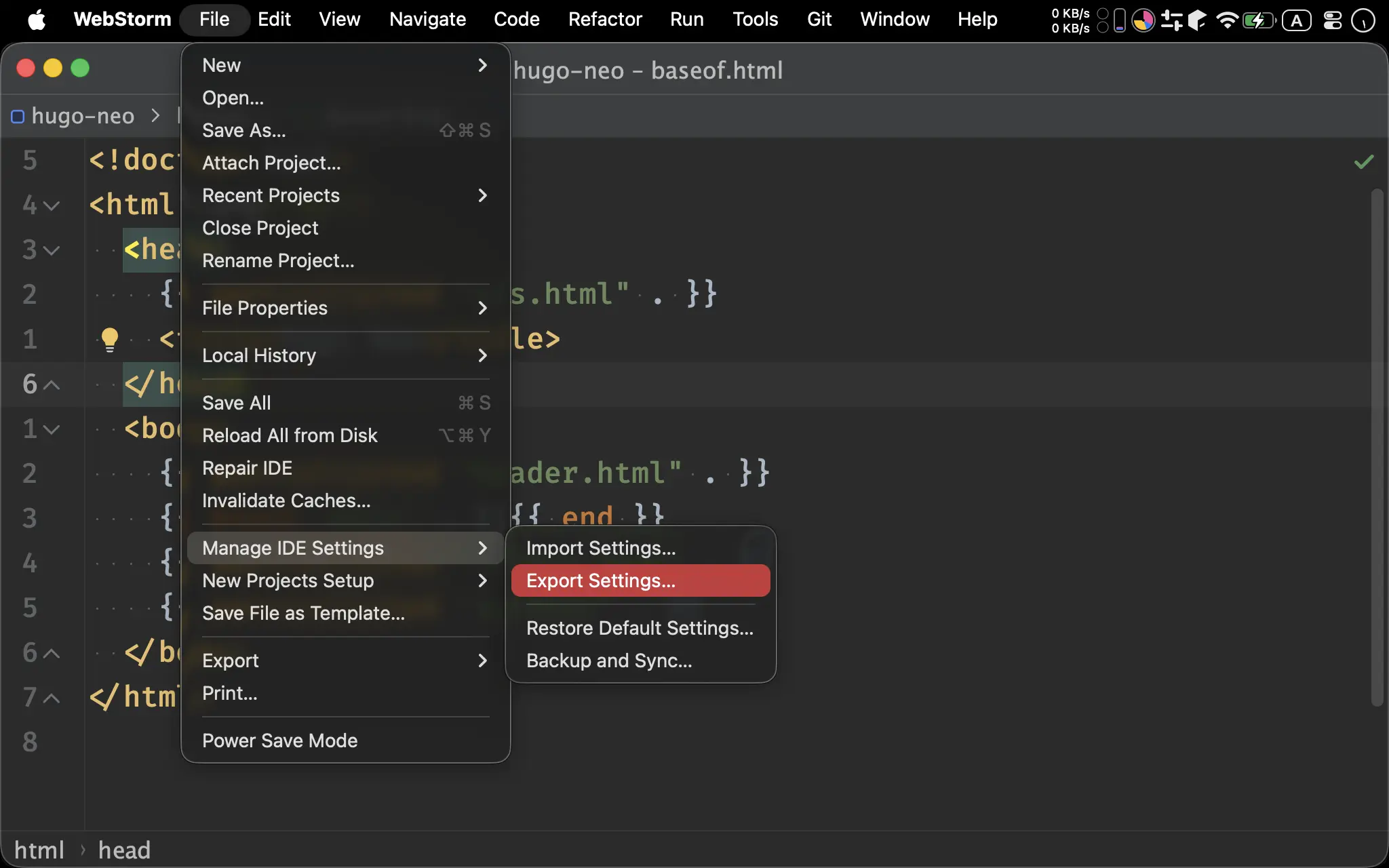
Task: Select Manage IDE Settings menu item
Action: tap(345, 548)
